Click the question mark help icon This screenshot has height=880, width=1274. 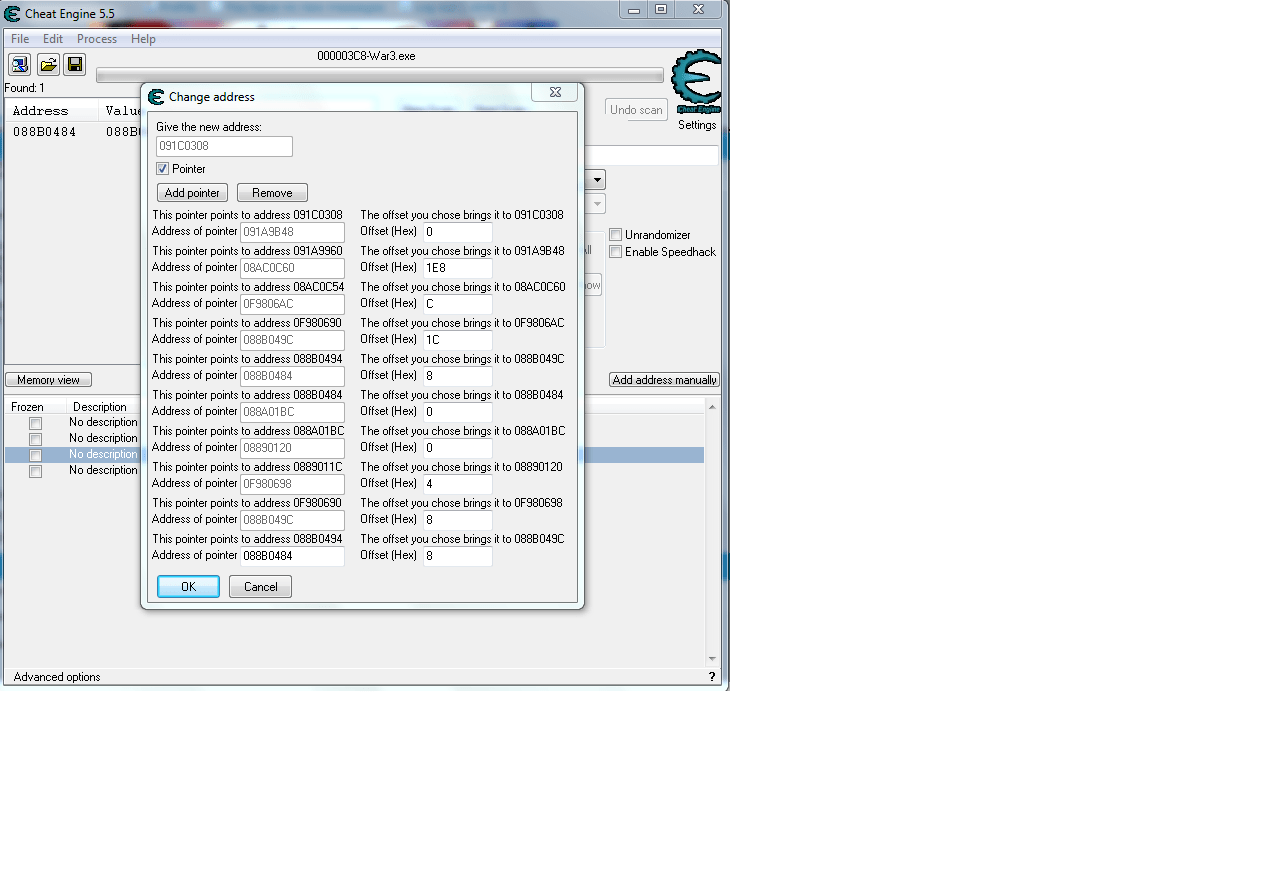(x=712, y=677)
